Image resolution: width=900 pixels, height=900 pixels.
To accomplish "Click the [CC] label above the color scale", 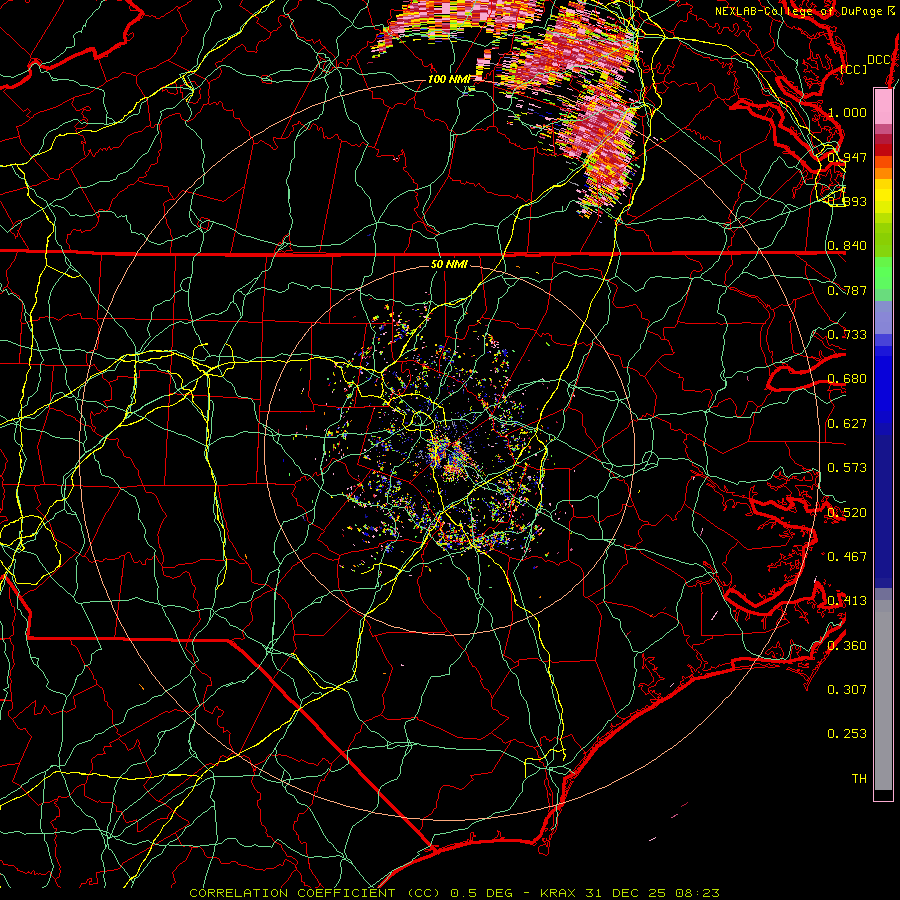I will point(854,69).
